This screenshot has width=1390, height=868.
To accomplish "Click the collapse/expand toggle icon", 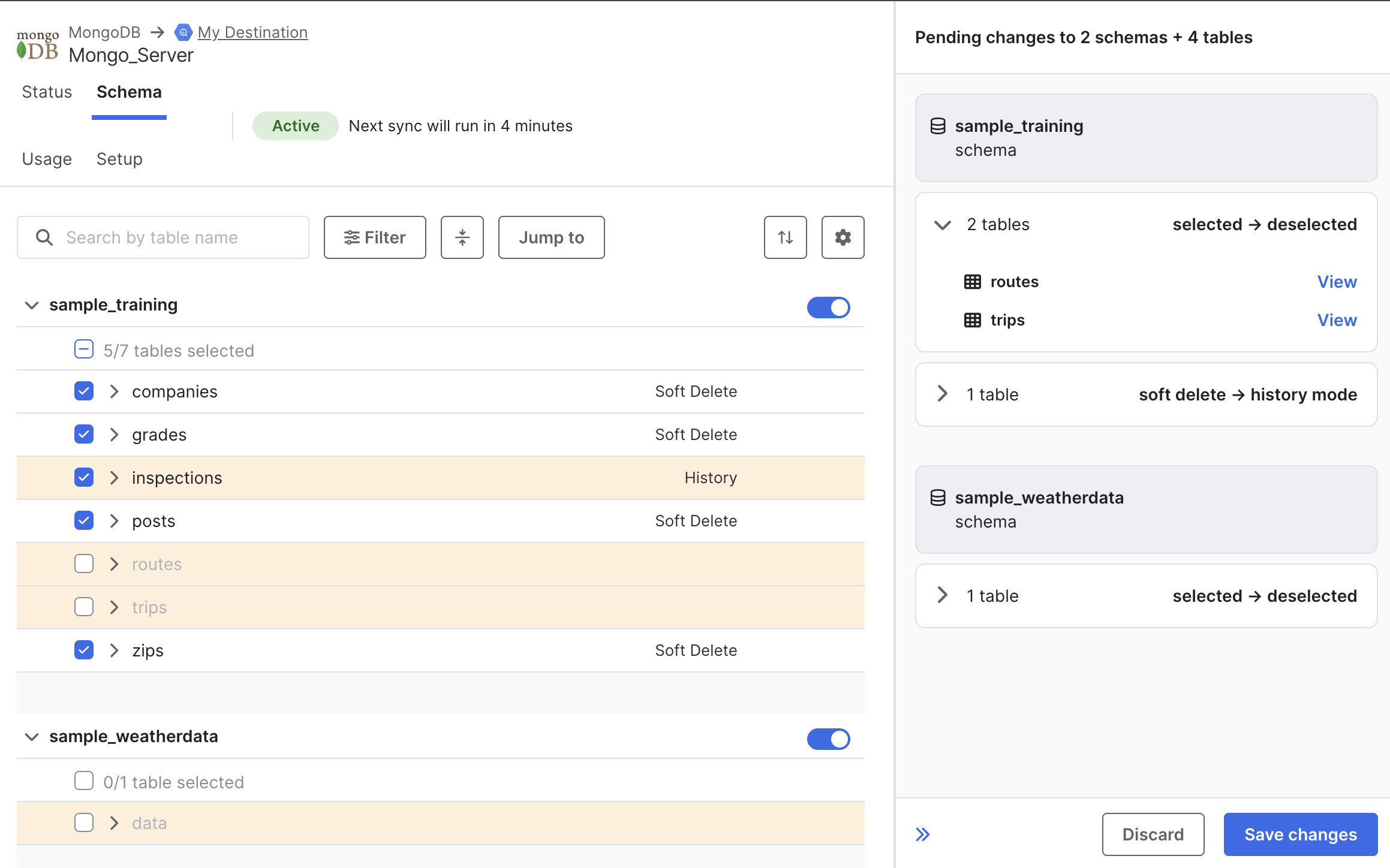I will click(922, 833).
